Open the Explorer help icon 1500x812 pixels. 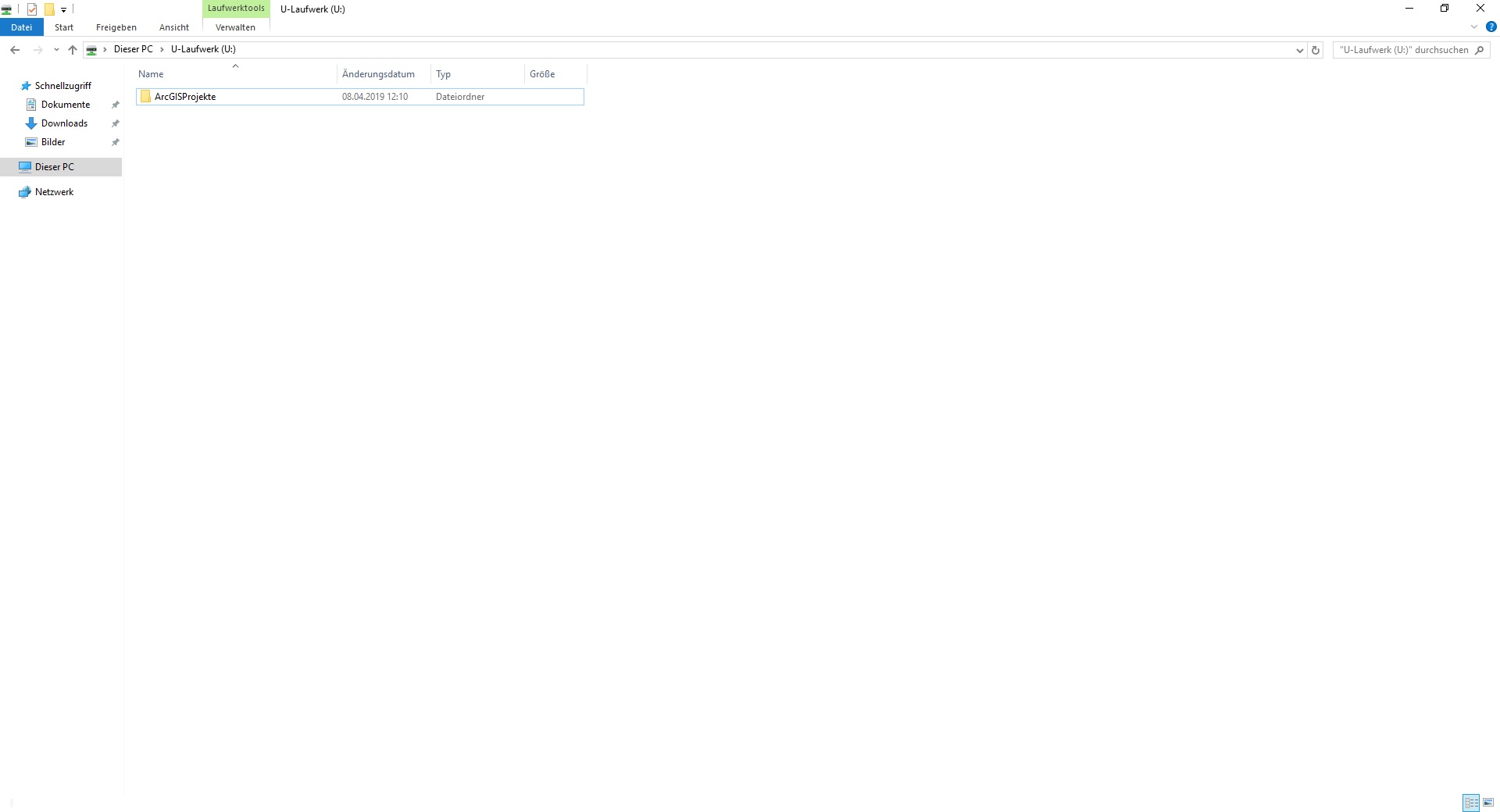tap(1491, 27)
